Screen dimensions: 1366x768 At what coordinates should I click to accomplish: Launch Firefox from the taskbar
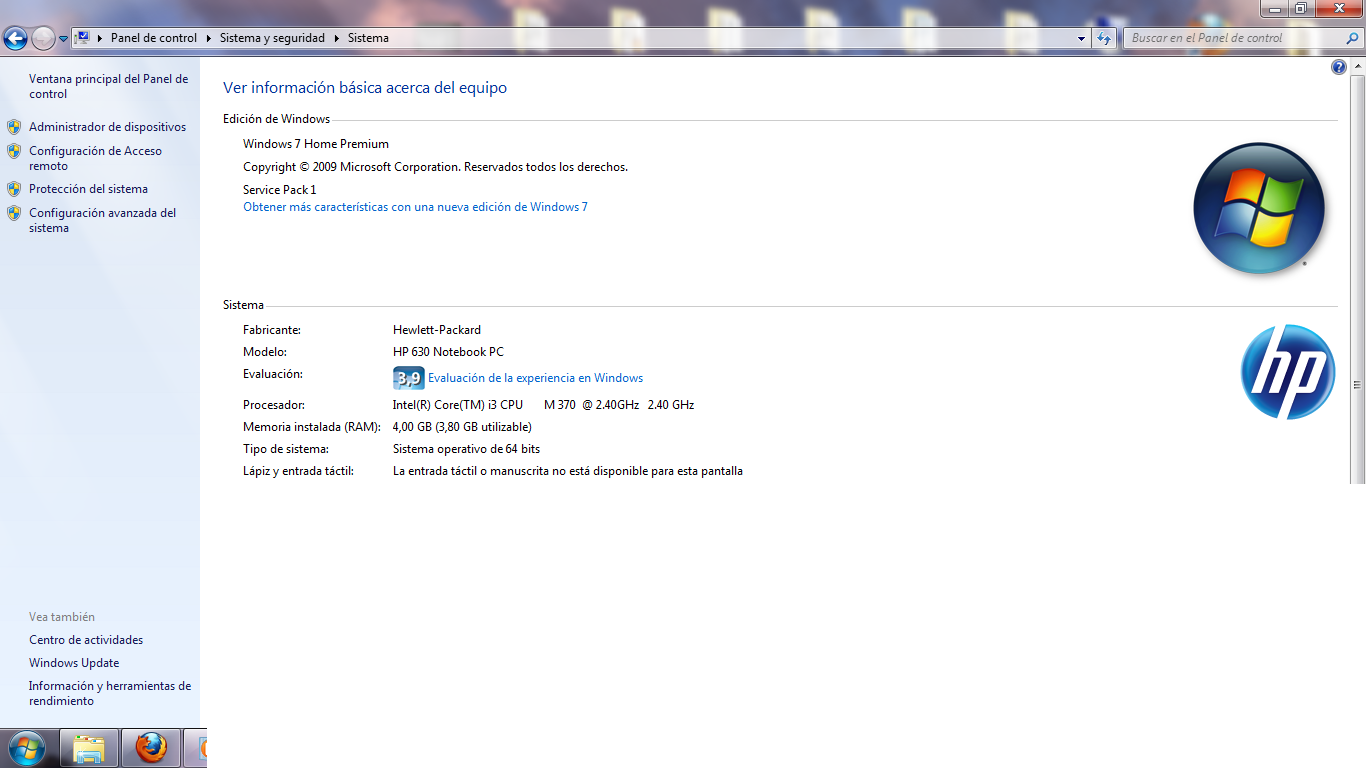[x=151, y=748]
